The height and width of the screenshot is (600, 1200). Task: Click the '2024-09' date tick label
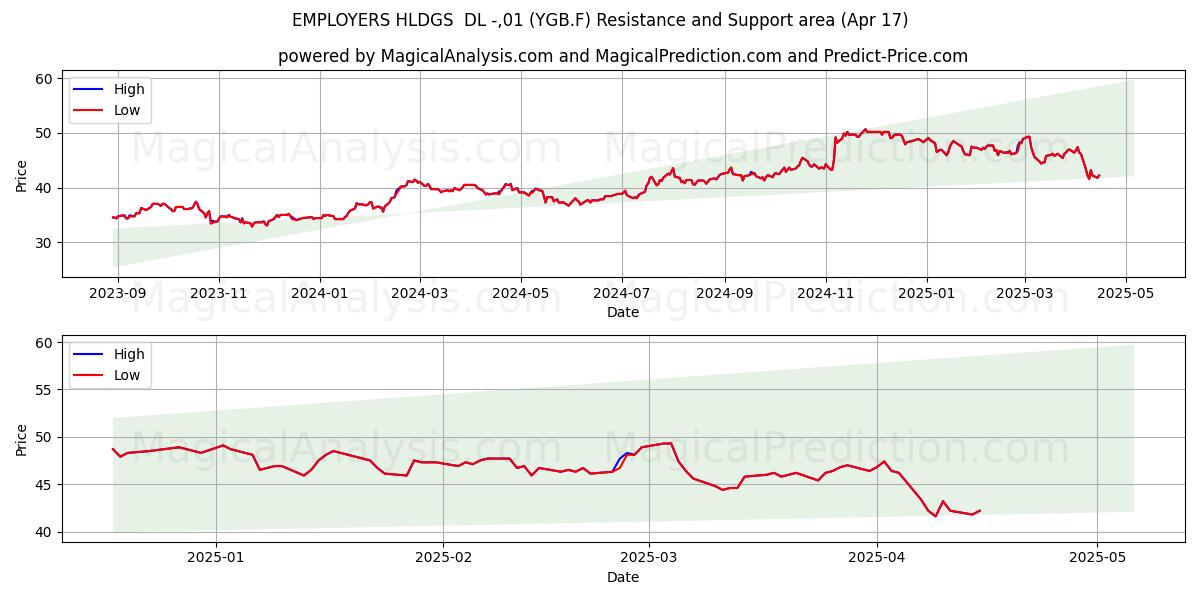(x=724, y=294)
